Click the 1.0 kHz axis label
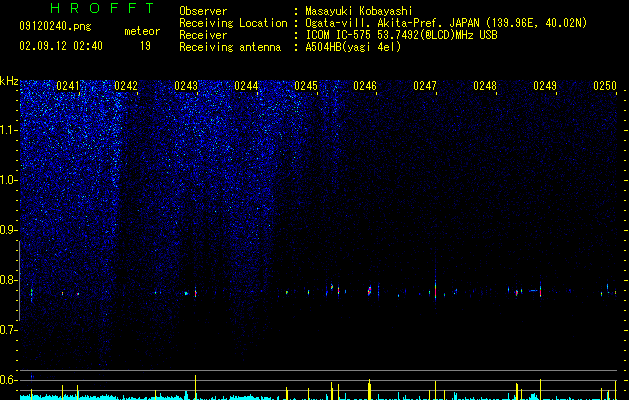Image resolution: width=629 pixels, height=400 pixels. click(x=9, y=180)
